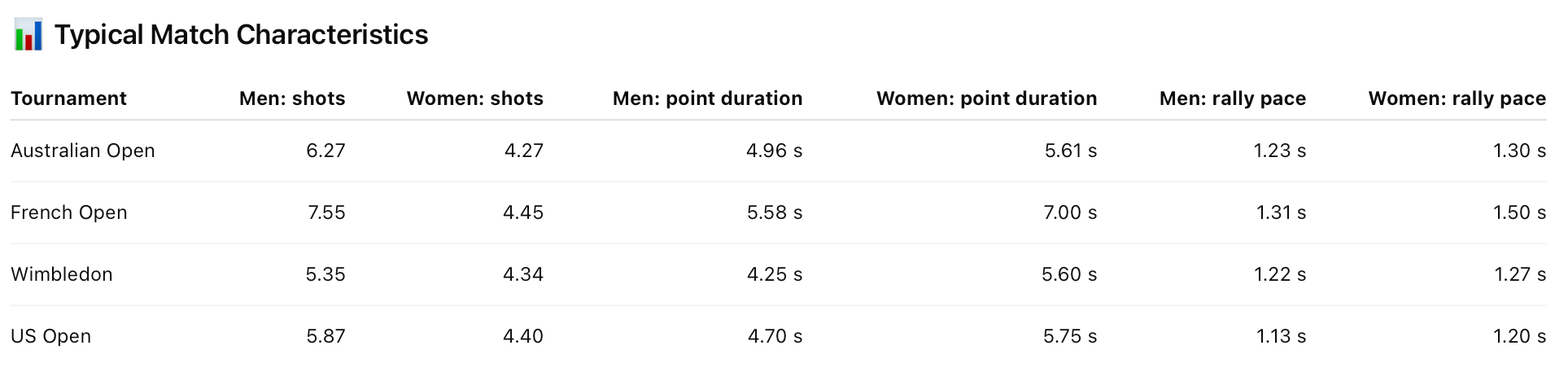
Task: Click the 7.55 men's shots value
Action: tap(327, 212)
